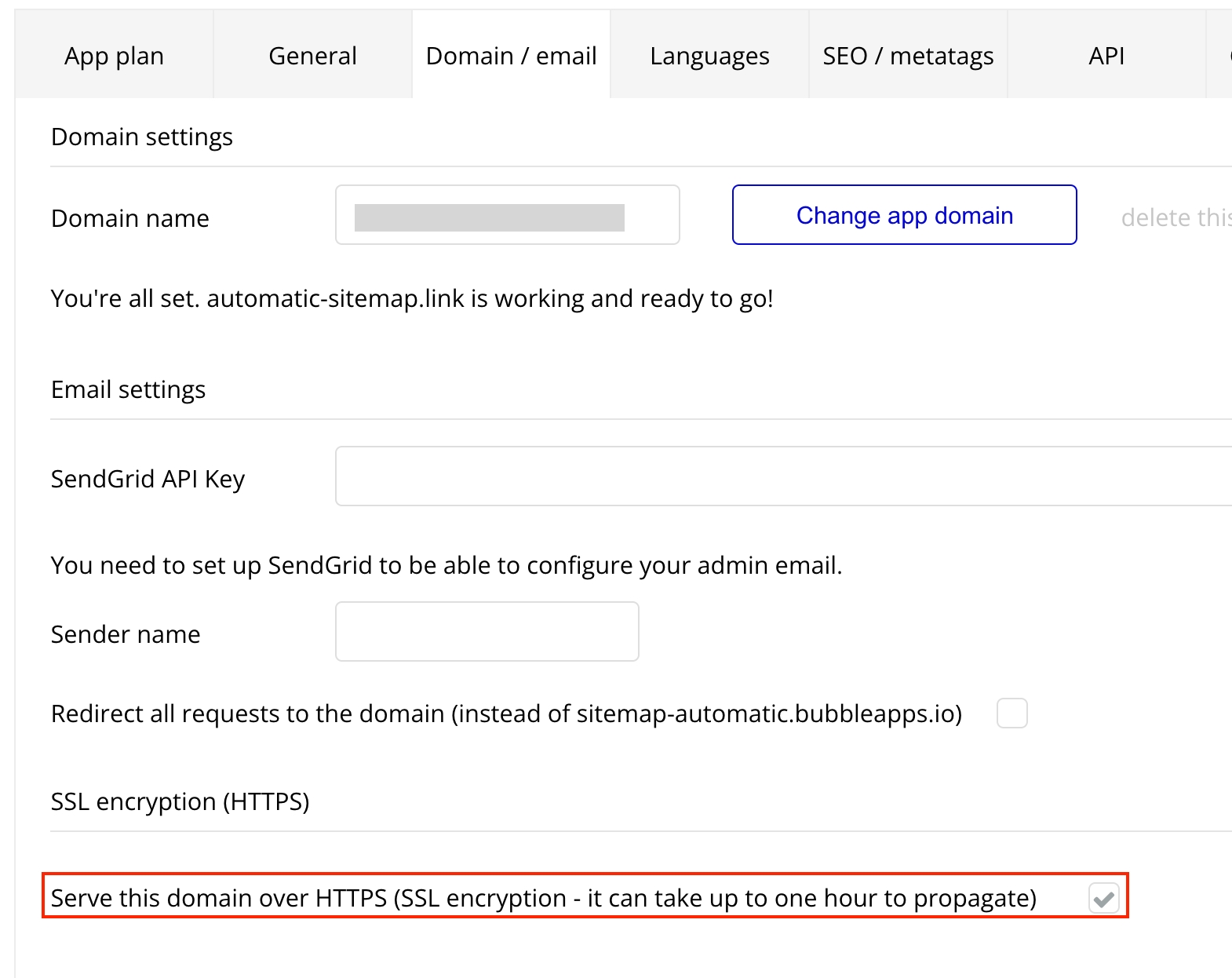
Task: Click into the Domain name field
Action: pos(507,215)
